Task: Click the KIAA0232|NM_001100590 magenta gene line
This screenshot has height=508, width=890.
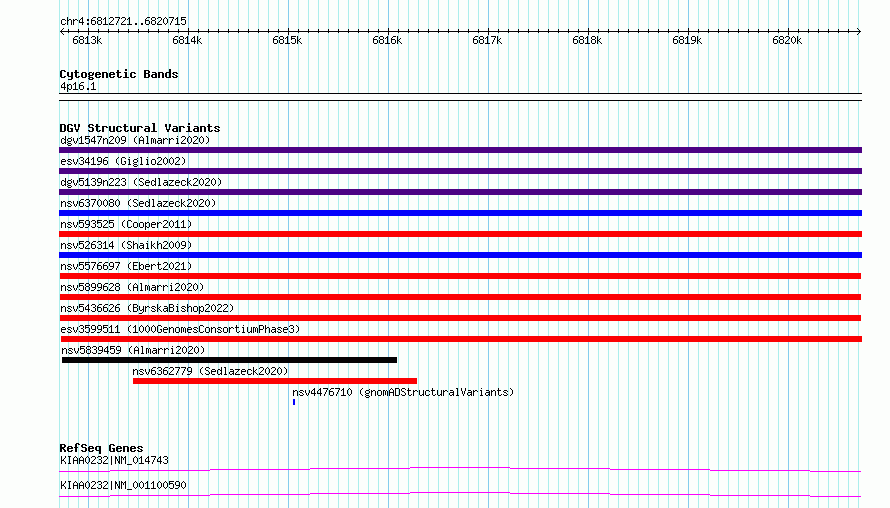Action: 460,494
